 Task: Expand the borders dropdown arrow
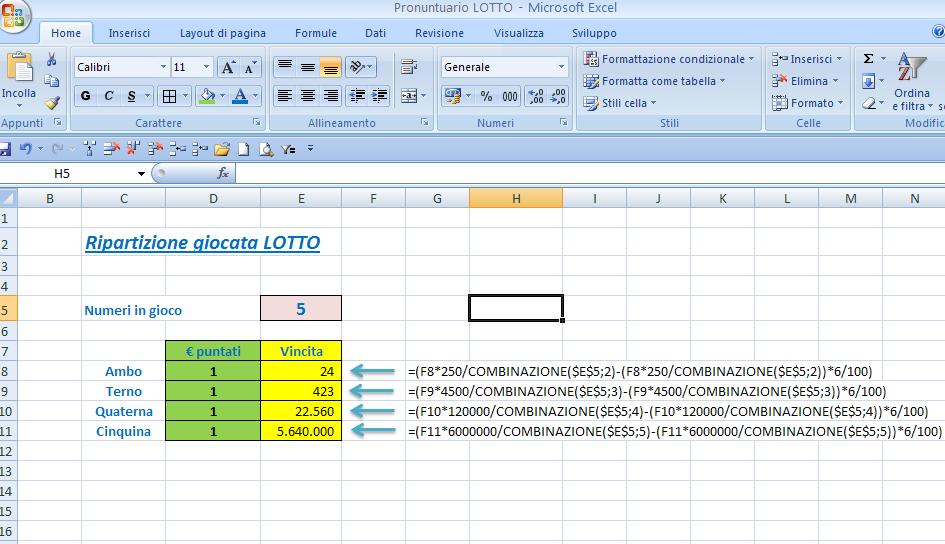coord(185,96)
